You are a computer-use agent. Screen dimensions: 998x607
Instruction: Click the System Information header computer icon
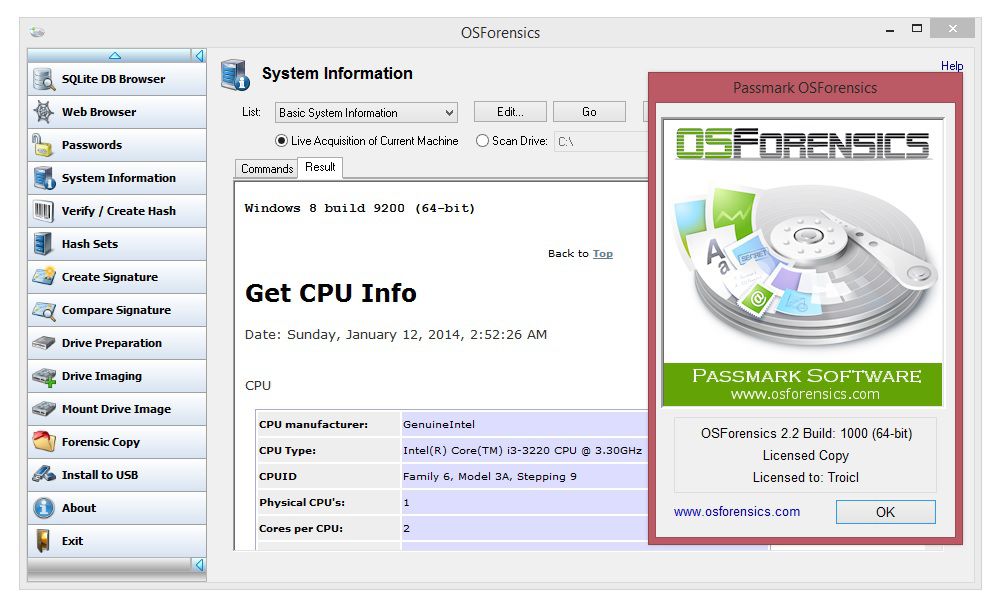click(235, 74)
